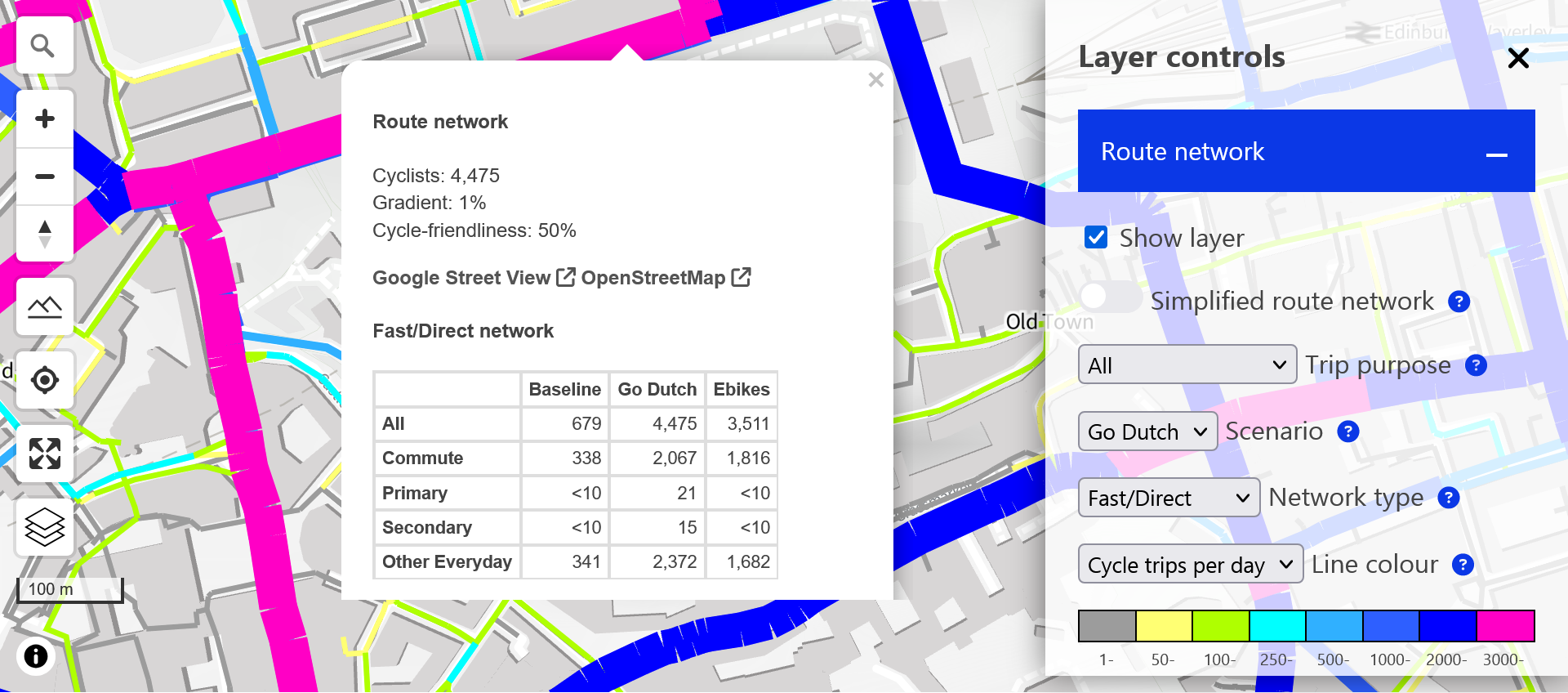Toggle terrain with the mountain icon
The image size is (1568, 693).
pyautogui.click(x=45, y=307)
